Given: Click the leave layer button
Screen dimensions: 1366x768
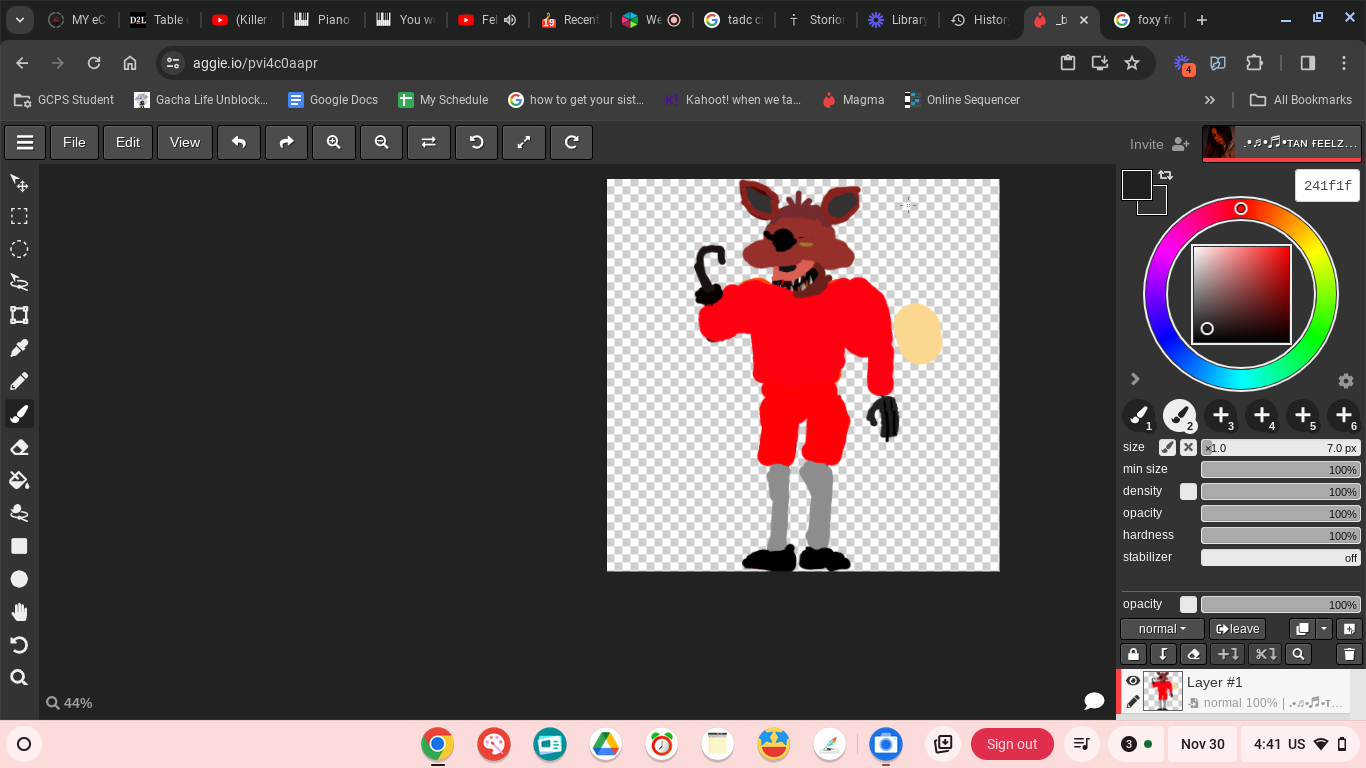Looking at the screenshot, I should click(1237, 629).
